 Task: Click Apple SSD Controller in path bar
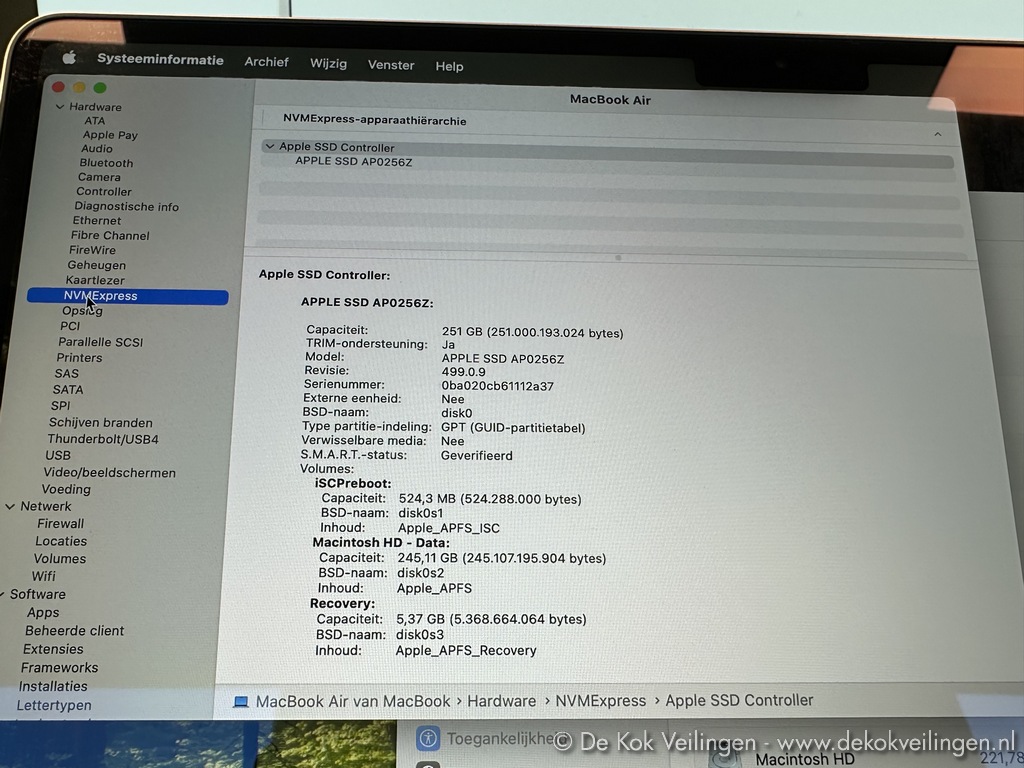[x=739, y=700]
